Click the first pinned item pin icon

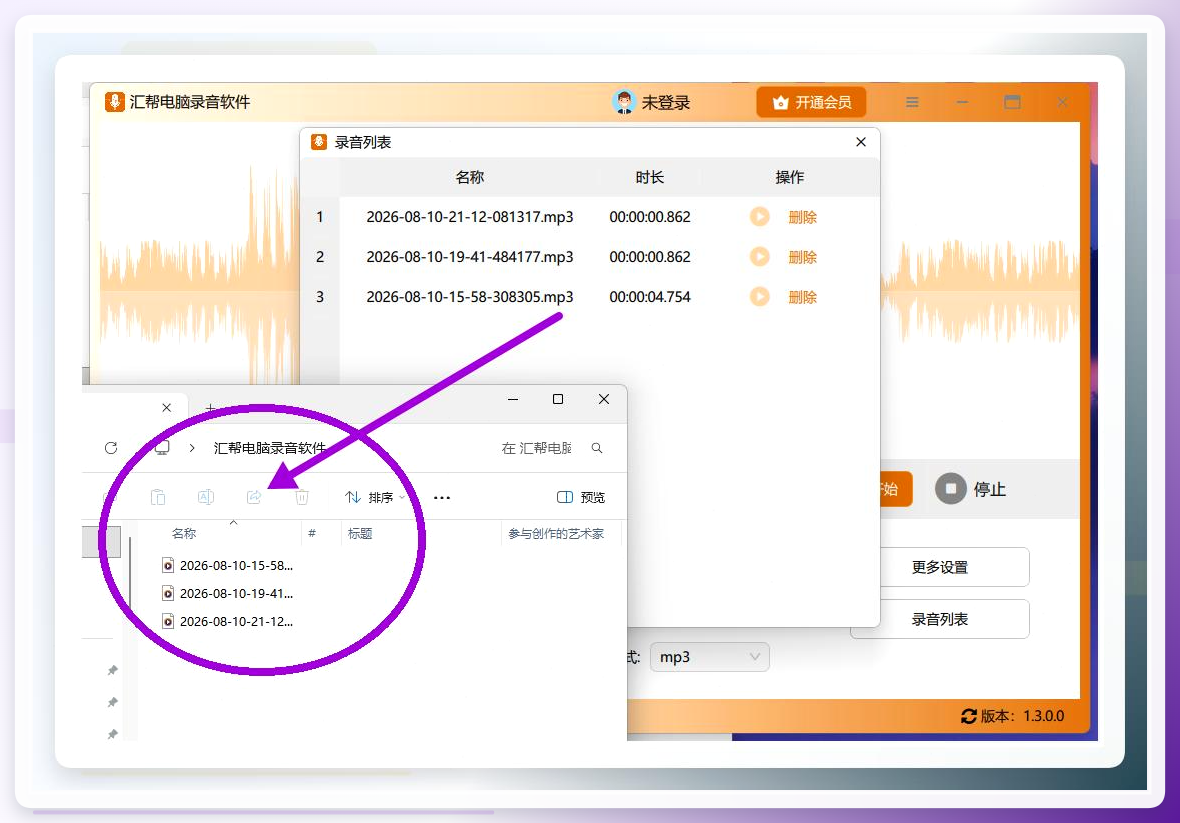(x=112, y=670)
